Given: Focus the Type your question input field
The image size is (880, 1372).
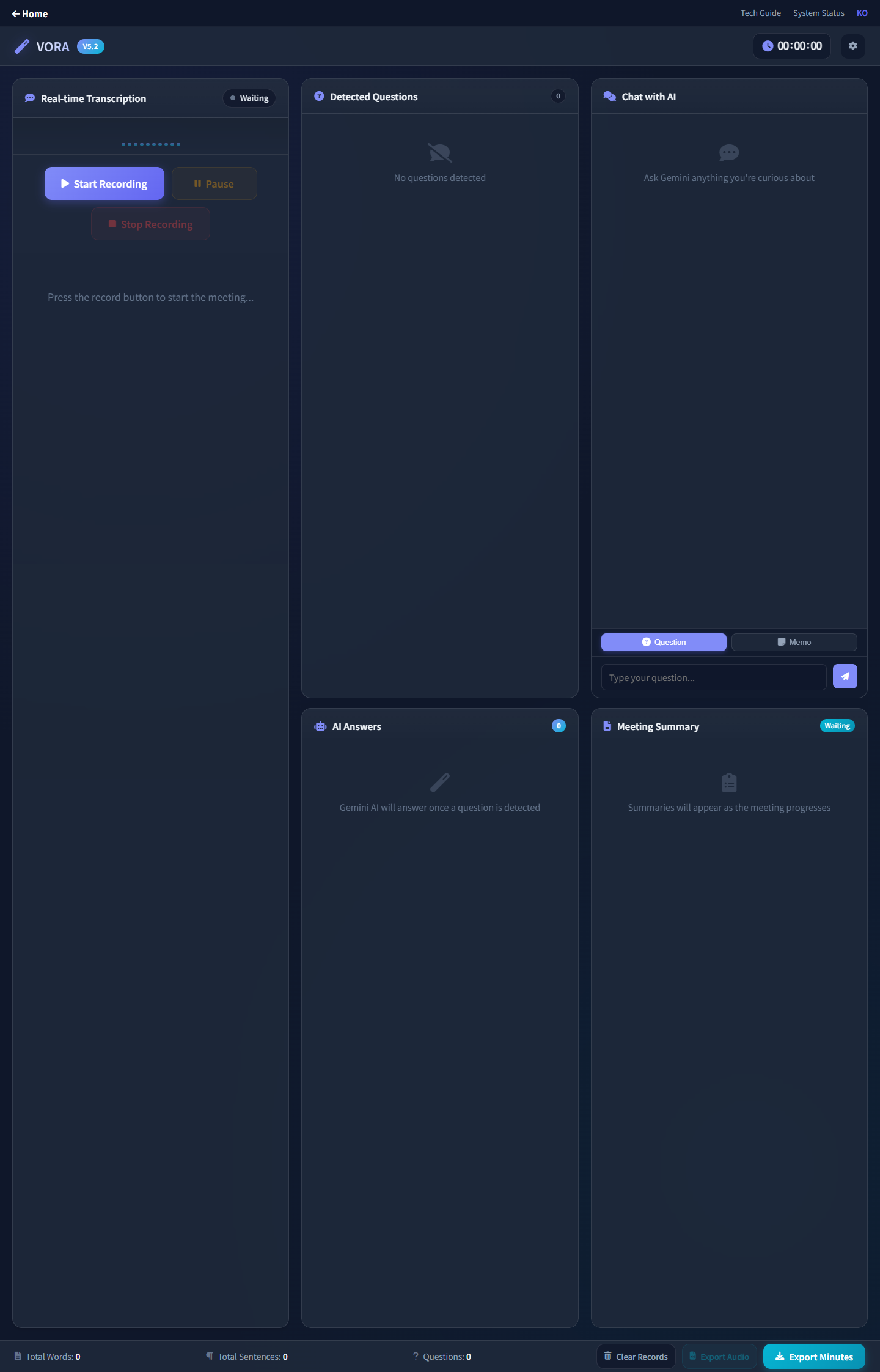Looking at the screenshot, I should click(x=714, y=677).
